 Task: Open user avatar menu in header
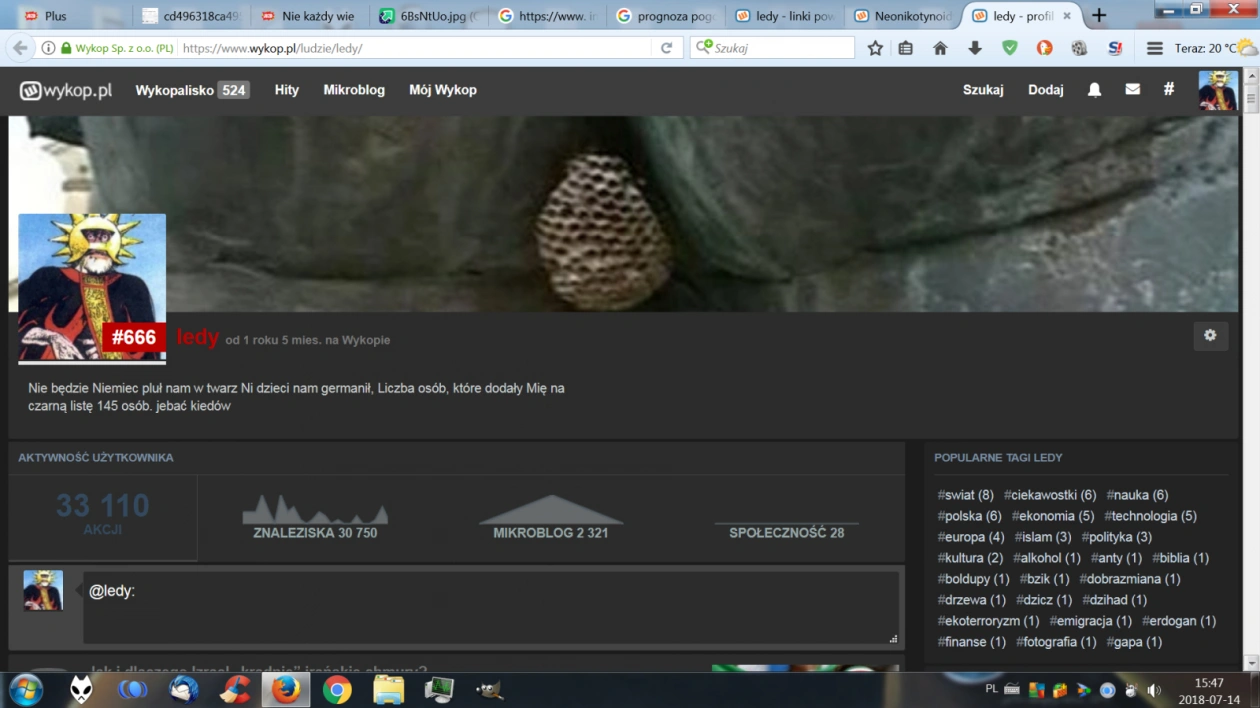coord(1217,90)
